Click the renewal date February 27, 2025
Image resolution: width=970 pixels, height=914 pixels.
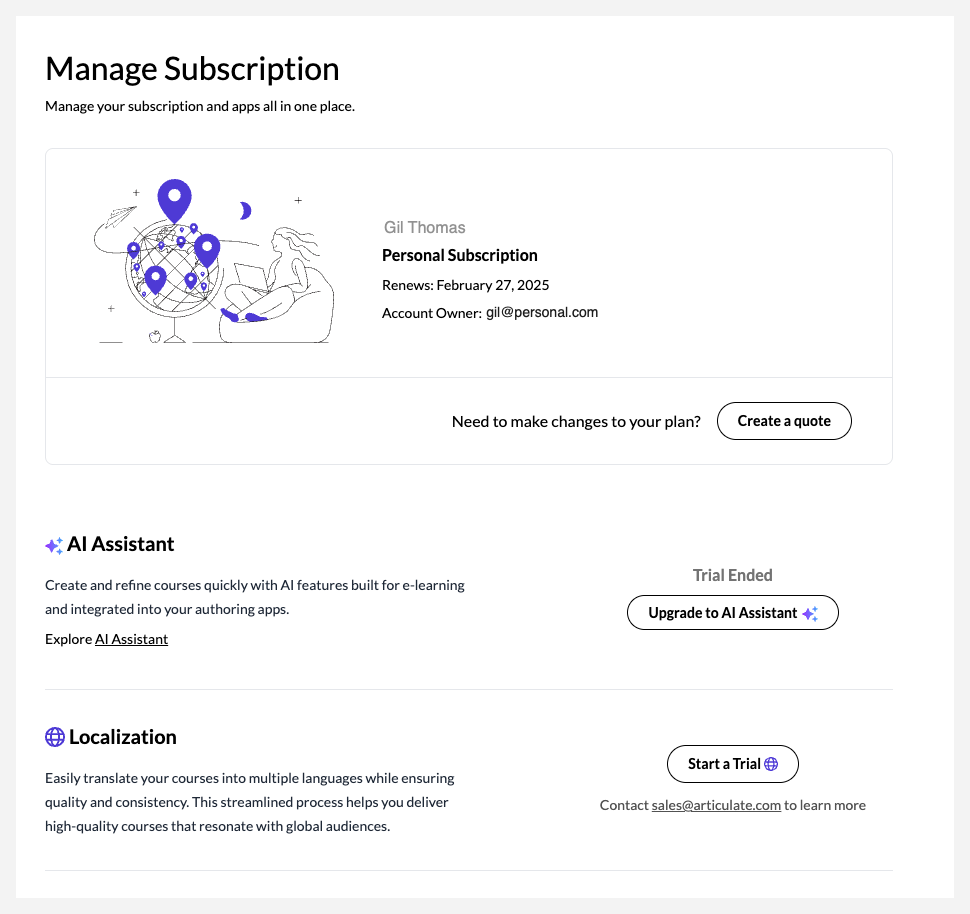click(x=493, y=285)
